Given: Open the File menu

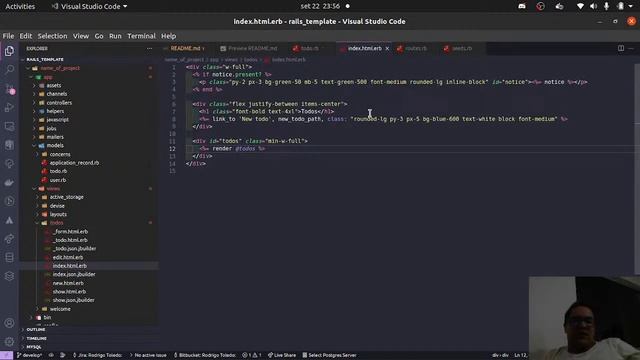Looking at the screenshot, I should click(8, 36).
